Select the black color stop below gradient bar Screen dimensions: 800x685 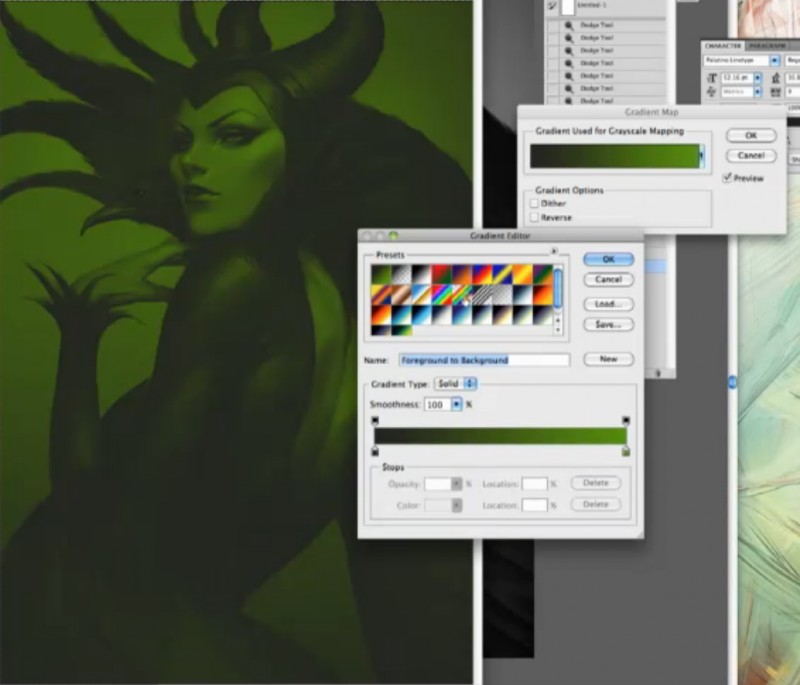[x=375, y=451]
